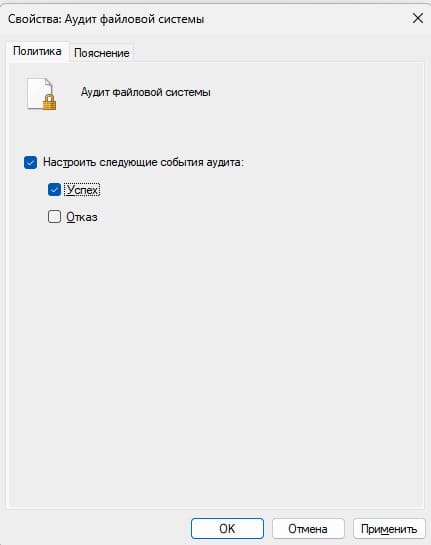Click the Успех label text
Viewport: 431px width, 545px height.
82,190
